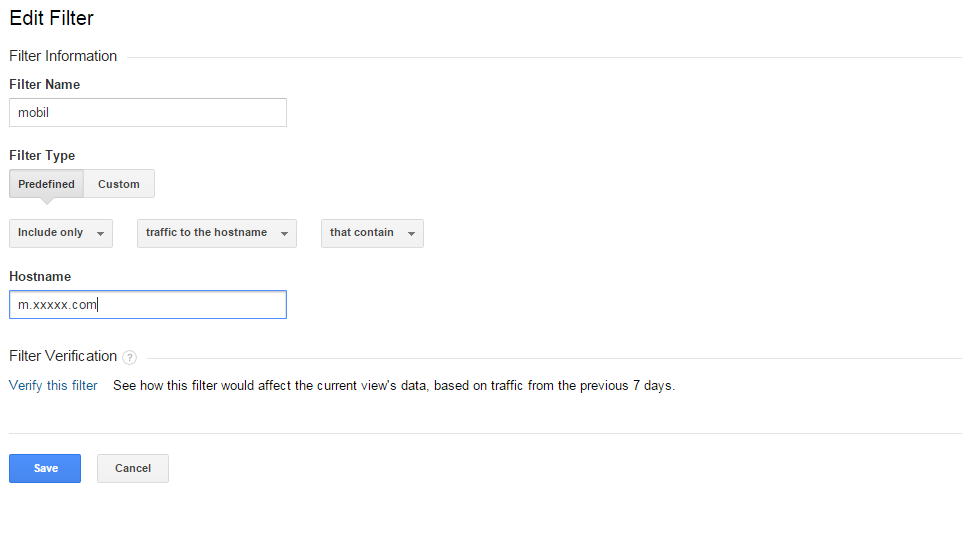Click the Filter Information section heading

coord(63,56)
